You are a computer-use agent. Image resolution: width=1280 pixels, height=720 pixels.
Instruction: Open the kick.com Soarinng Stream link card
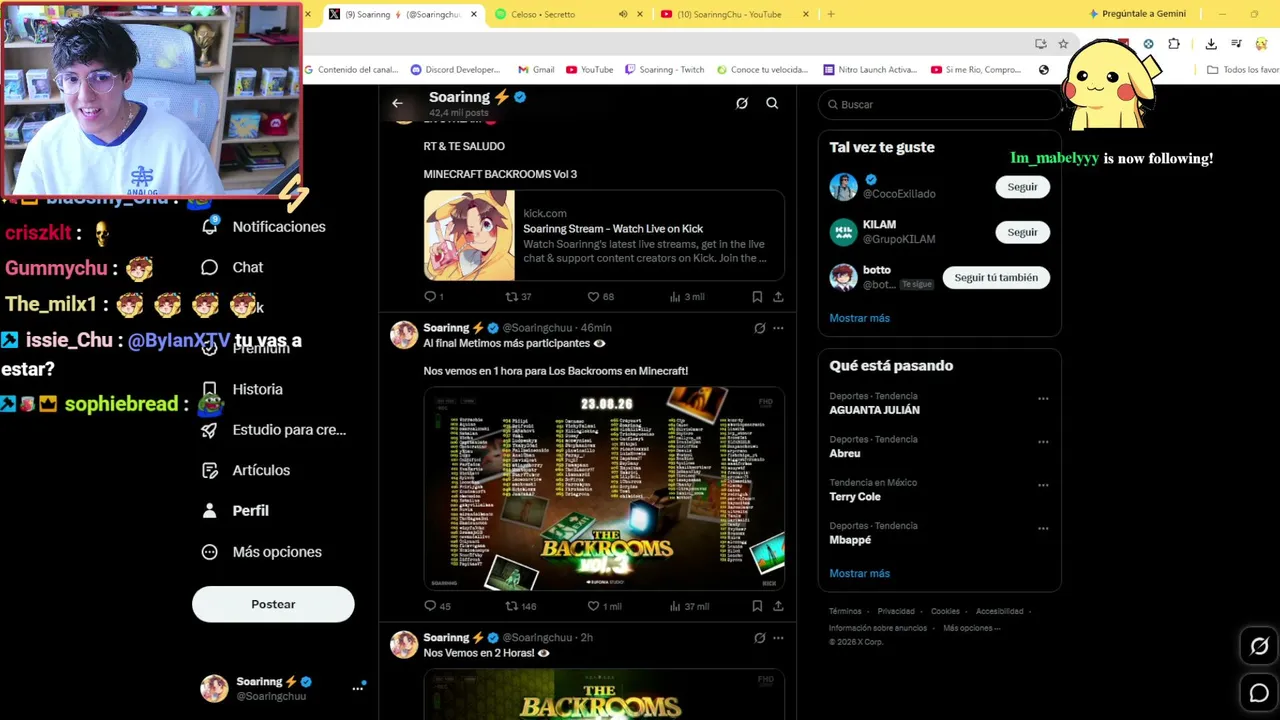coord(604,236)
